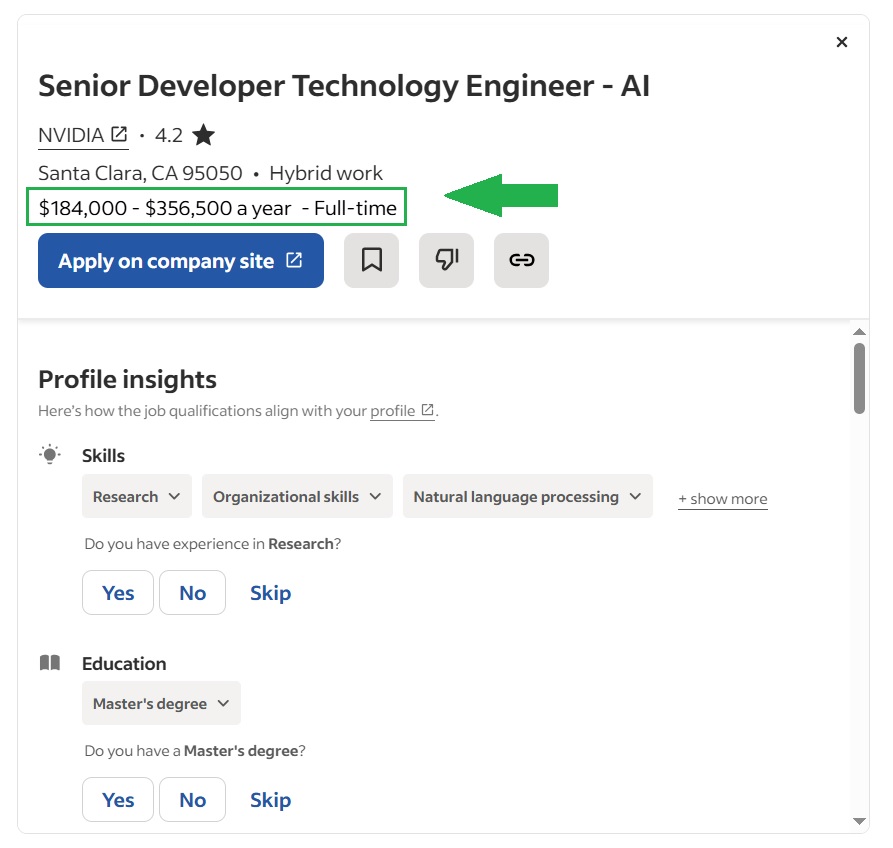This screenshot has height=848, width=893.
Task: Click + show more skills
Action: [722, 499]
